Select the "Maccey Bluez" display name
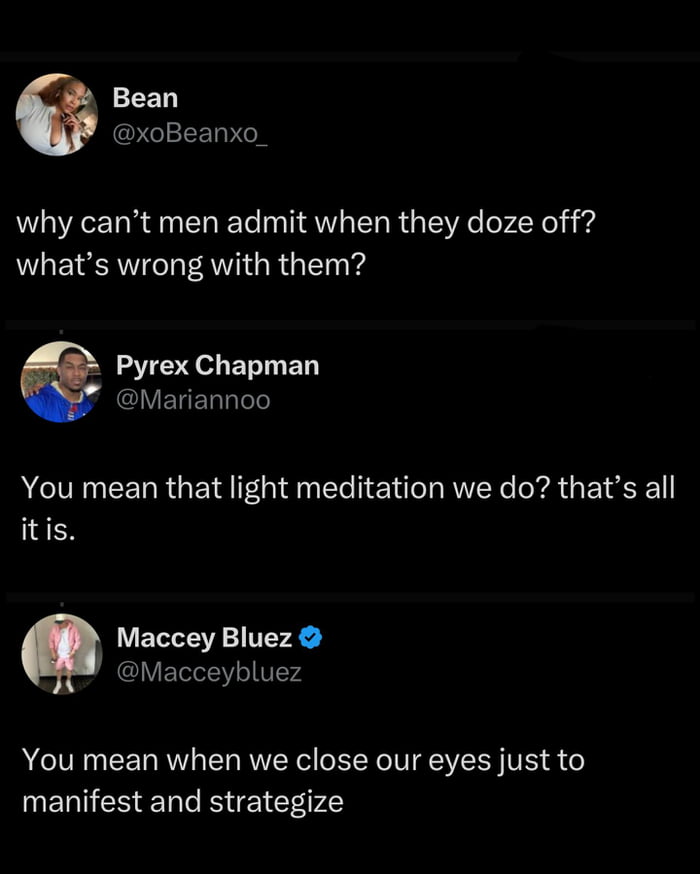 pos(204,637)
